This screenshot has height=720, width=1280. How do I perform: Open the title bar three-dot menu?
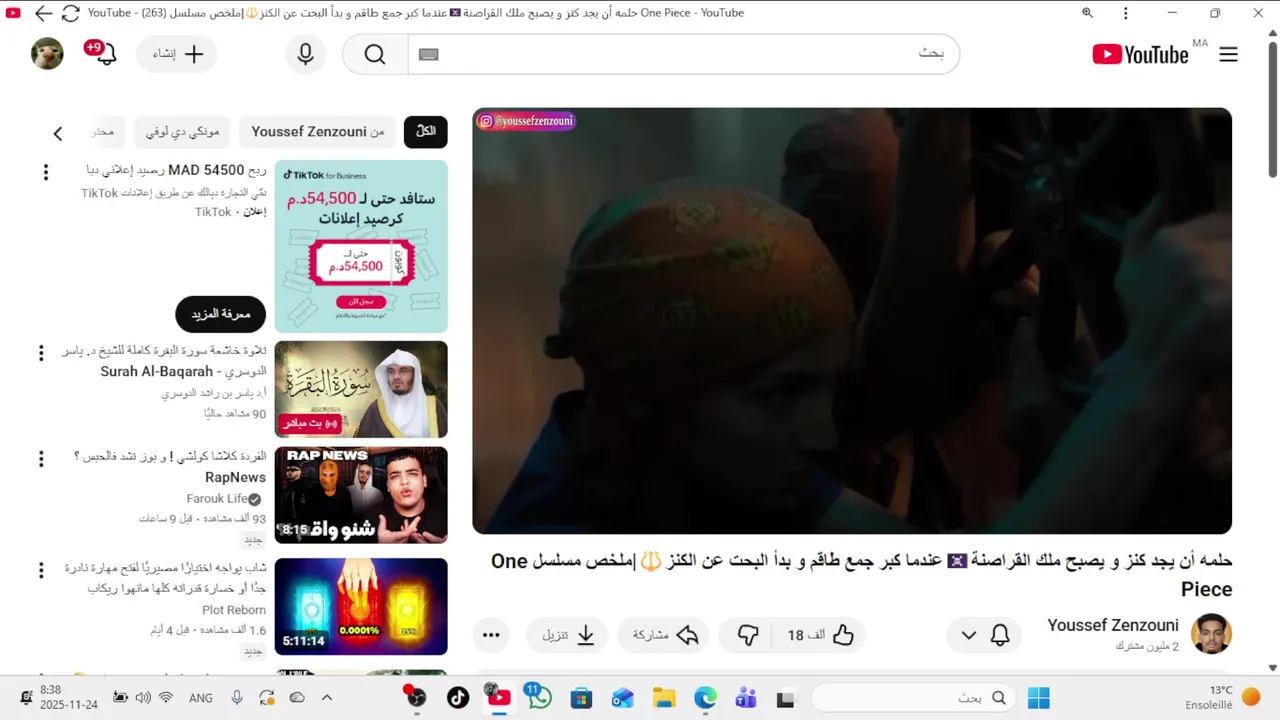coord(1126,13)
